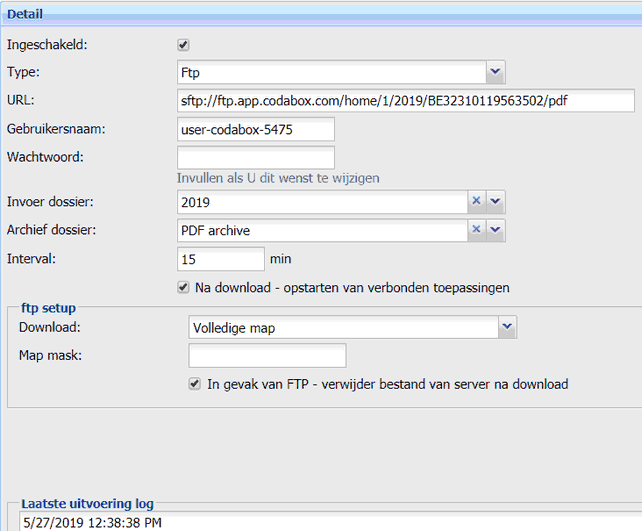642x531 pixels.
Task: Select the Download label
Action: 50,327
